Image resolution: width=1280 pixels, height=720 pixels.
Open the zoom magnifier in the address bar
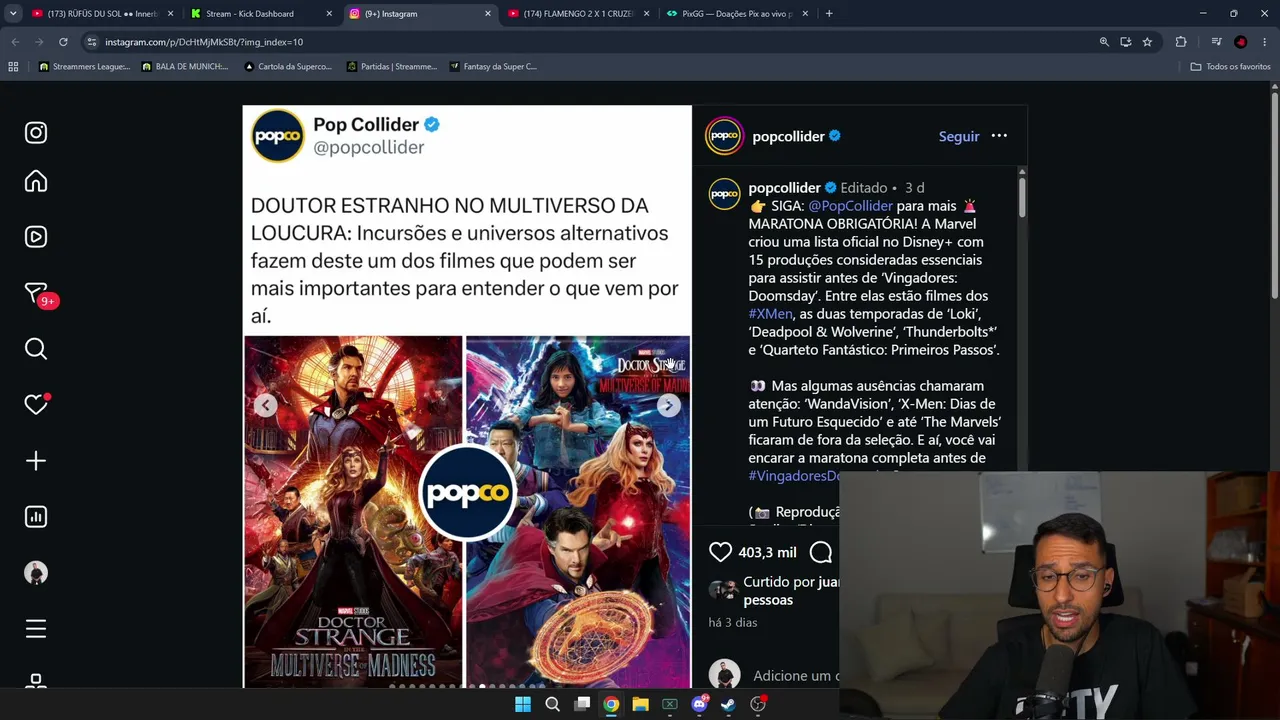1104,42
